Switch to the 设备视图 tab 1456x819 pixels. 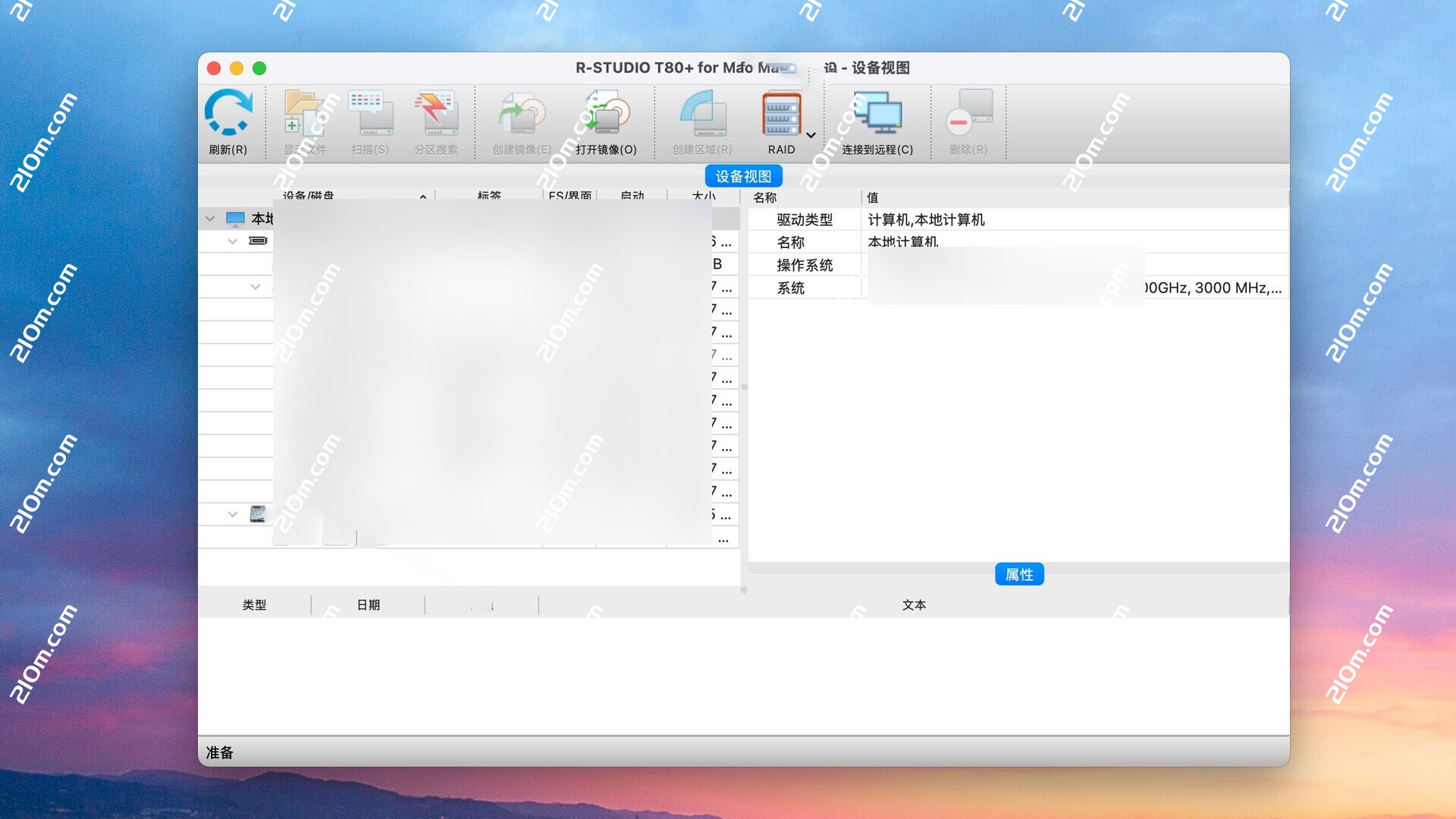pos(744,175)
